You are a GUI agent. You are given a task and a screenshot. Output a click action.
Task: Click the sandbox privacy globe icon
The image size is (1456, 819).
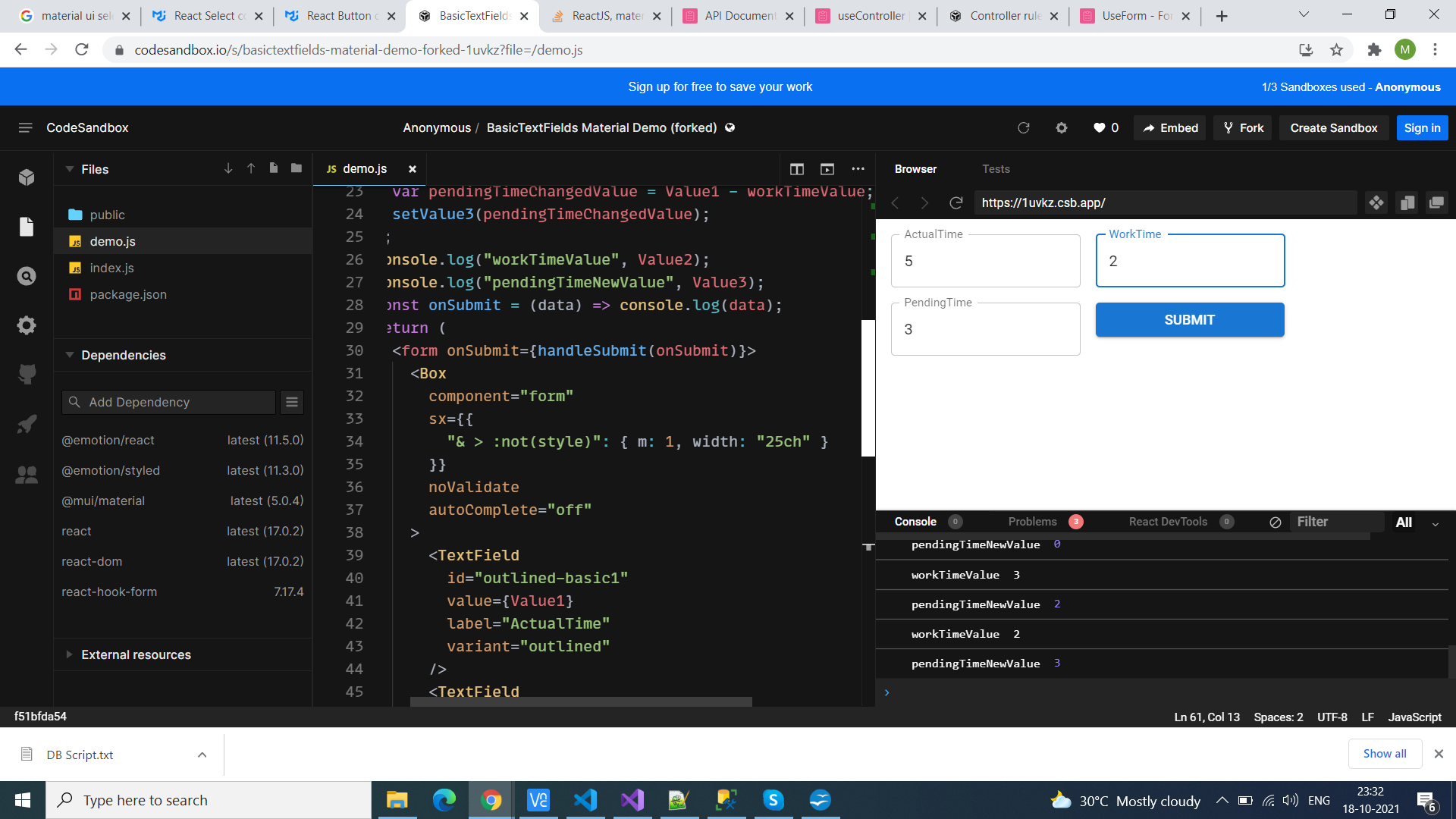point(730,127)
